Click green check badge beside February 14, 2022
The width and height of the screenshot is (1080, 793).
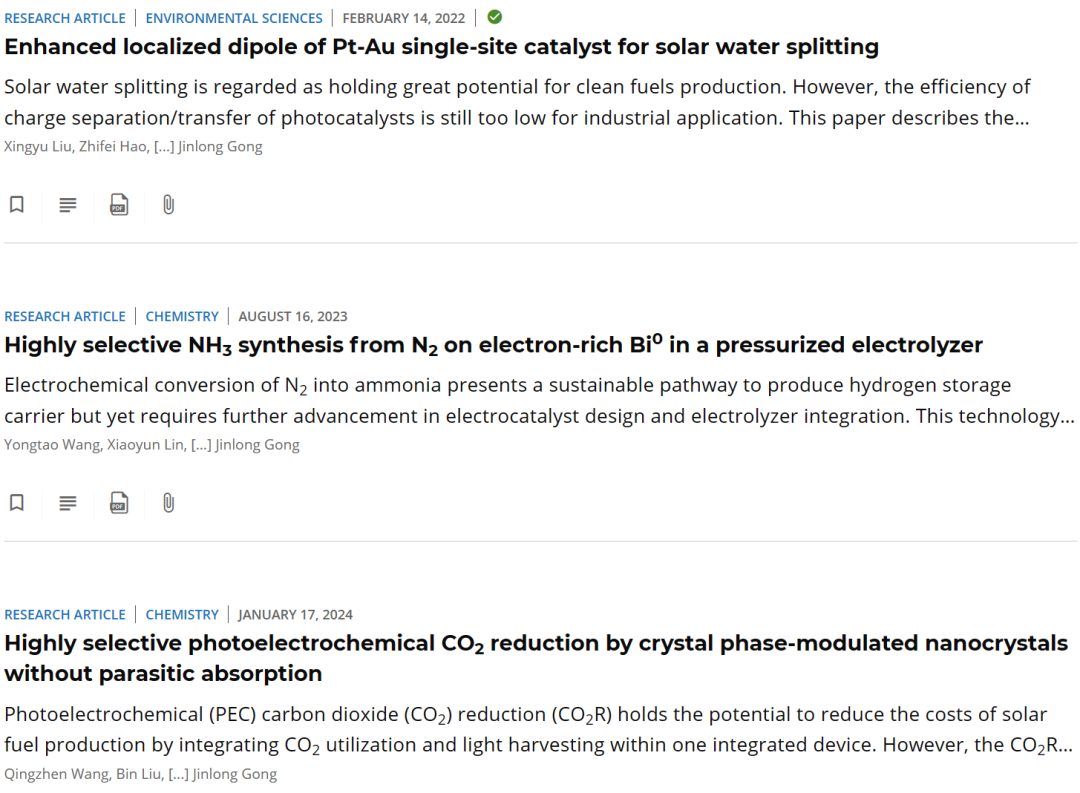[x=495, y=17]
